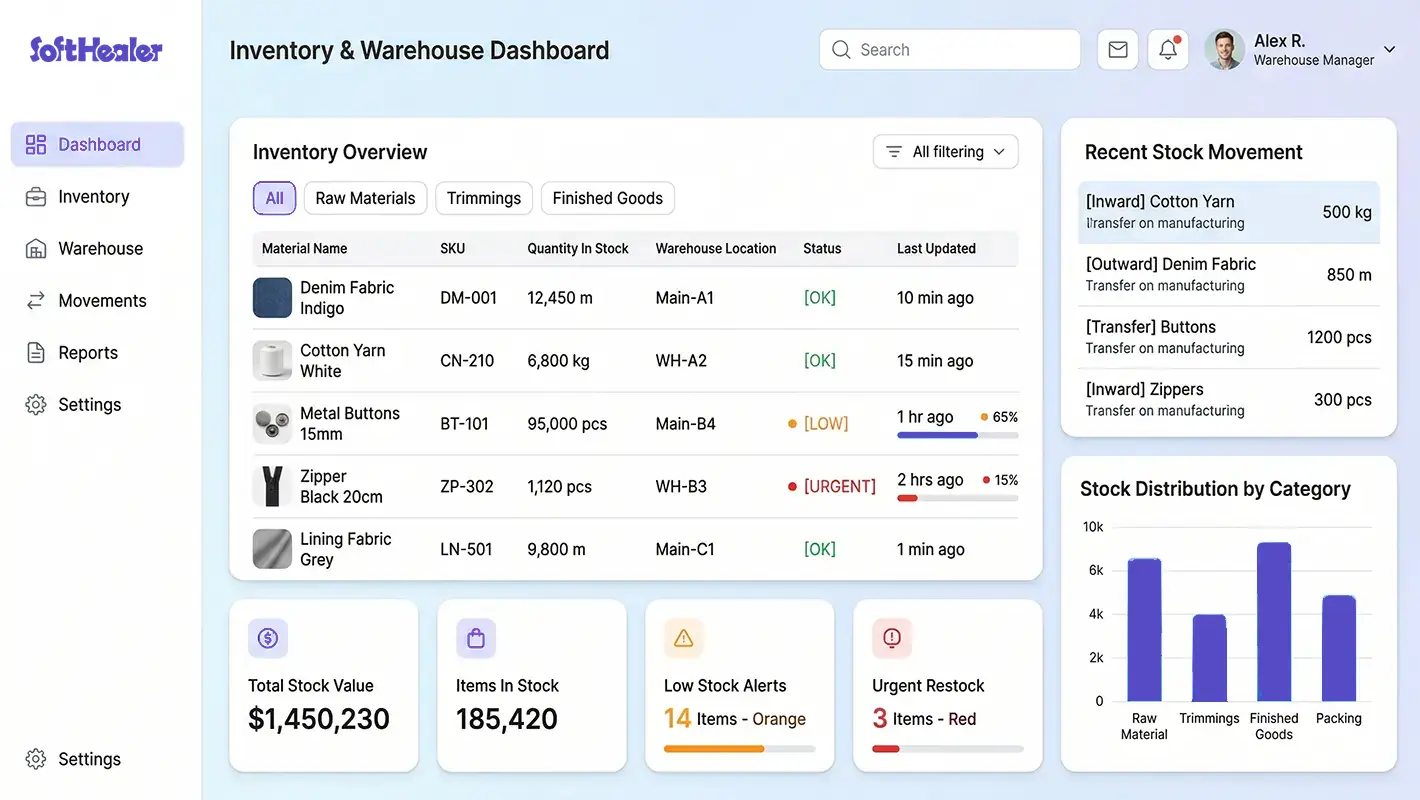The width and height of the screenshot is (1420, 800).
Task: Click the Low Stock Alerts warning icon
Action: coord(683,638)
